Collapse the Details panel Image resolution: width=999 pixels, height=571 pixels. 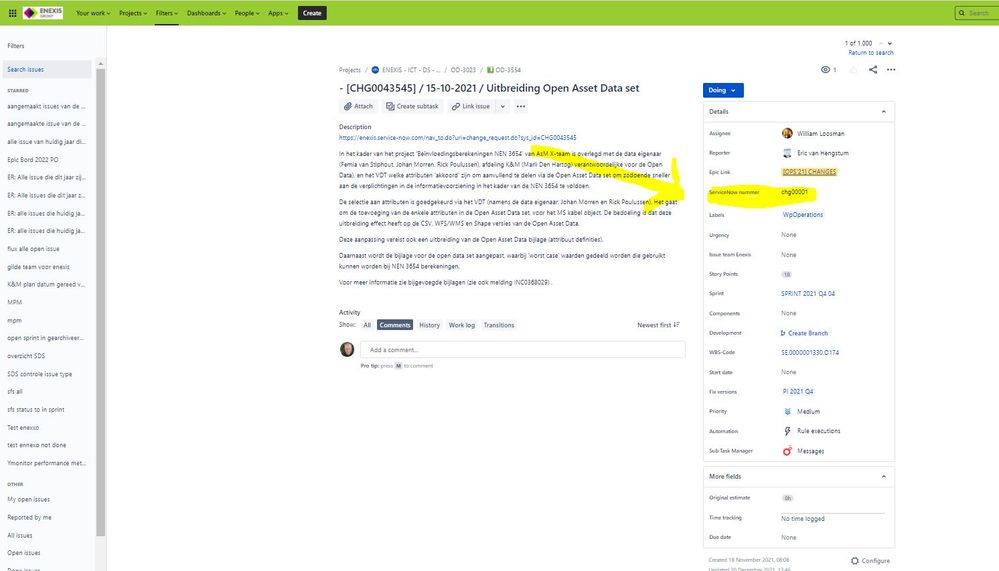[884, 112]
